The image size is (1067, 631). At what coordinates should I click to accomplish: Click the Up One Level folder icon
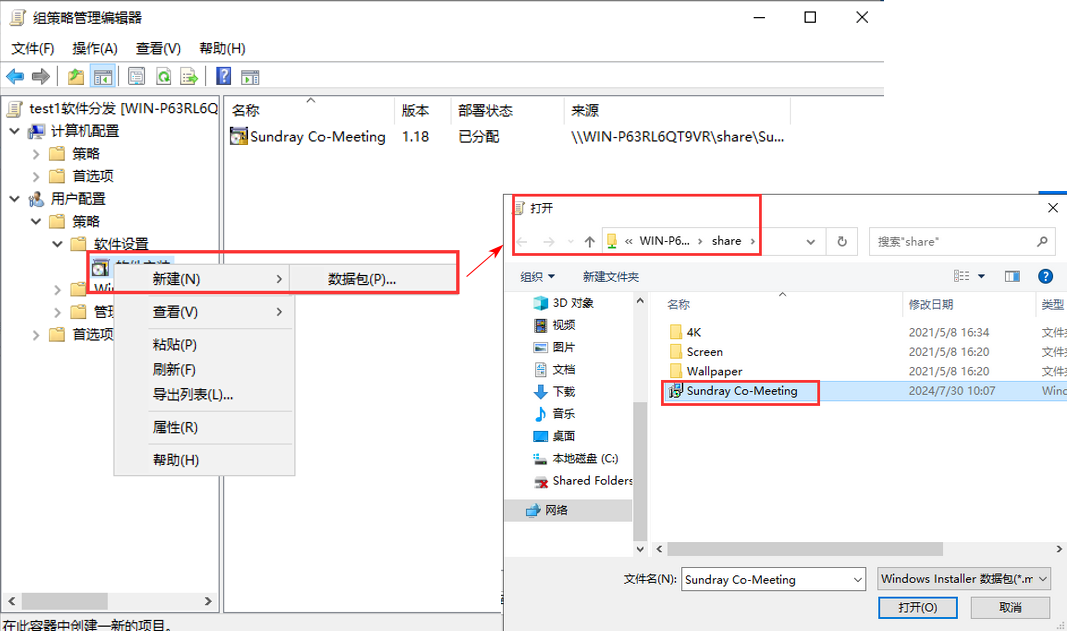pyautogui.click(x=76, y=76)
